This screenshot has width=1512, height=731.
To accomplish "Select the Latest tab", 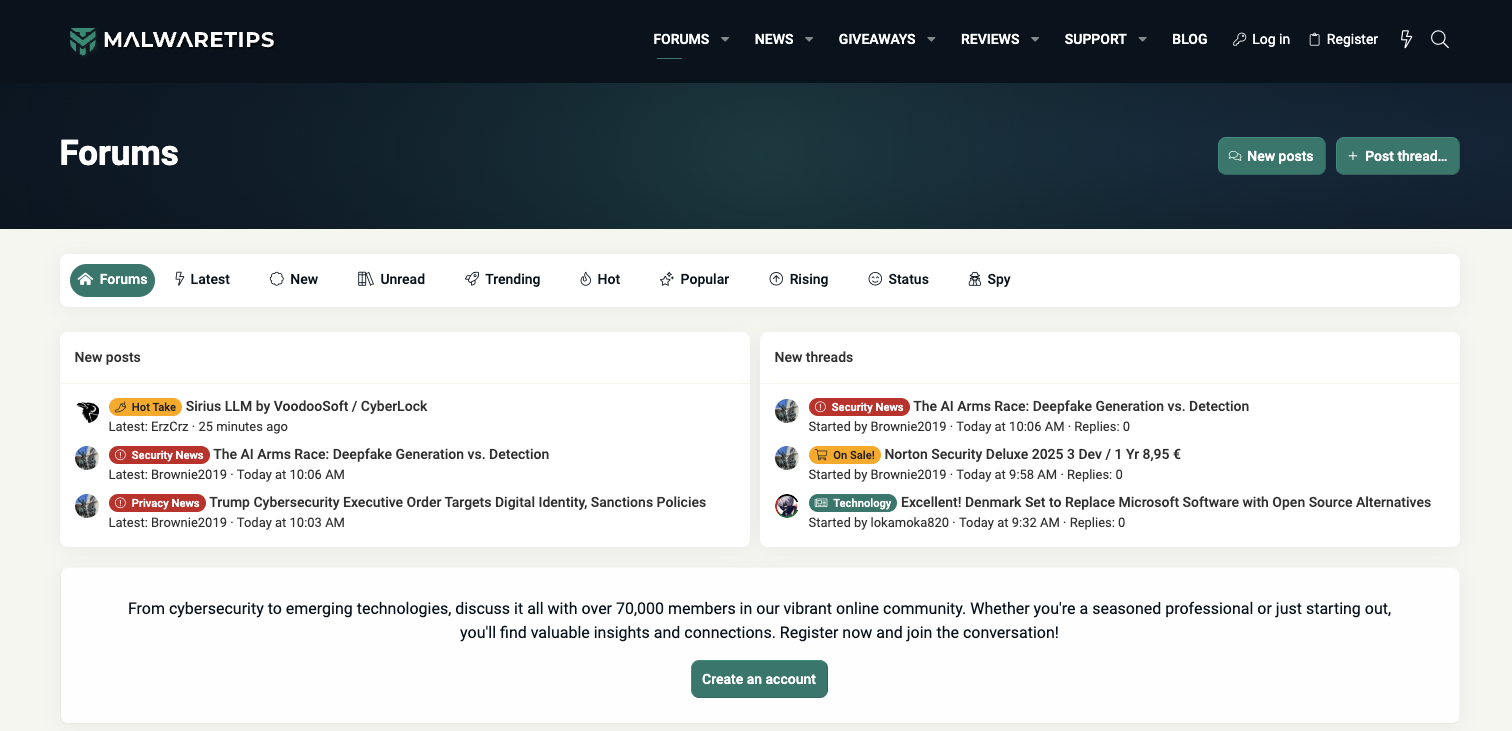I will click(x=202, y=280).
